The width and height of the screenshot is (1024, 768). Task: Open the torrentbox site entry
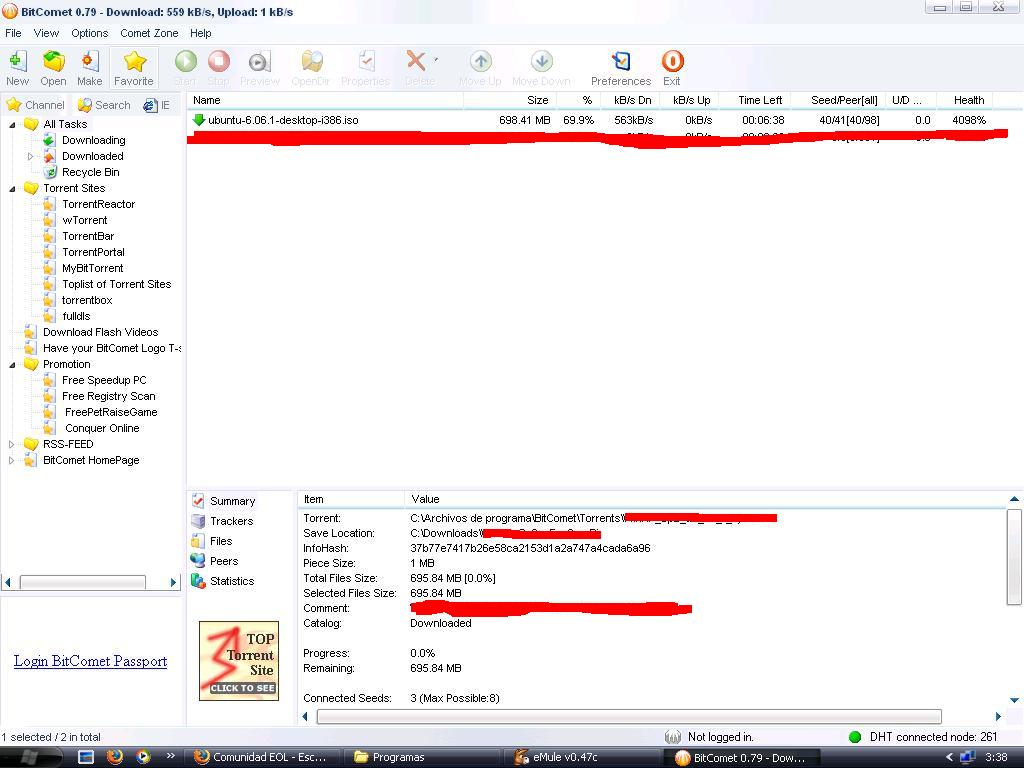tap(88, 300)
